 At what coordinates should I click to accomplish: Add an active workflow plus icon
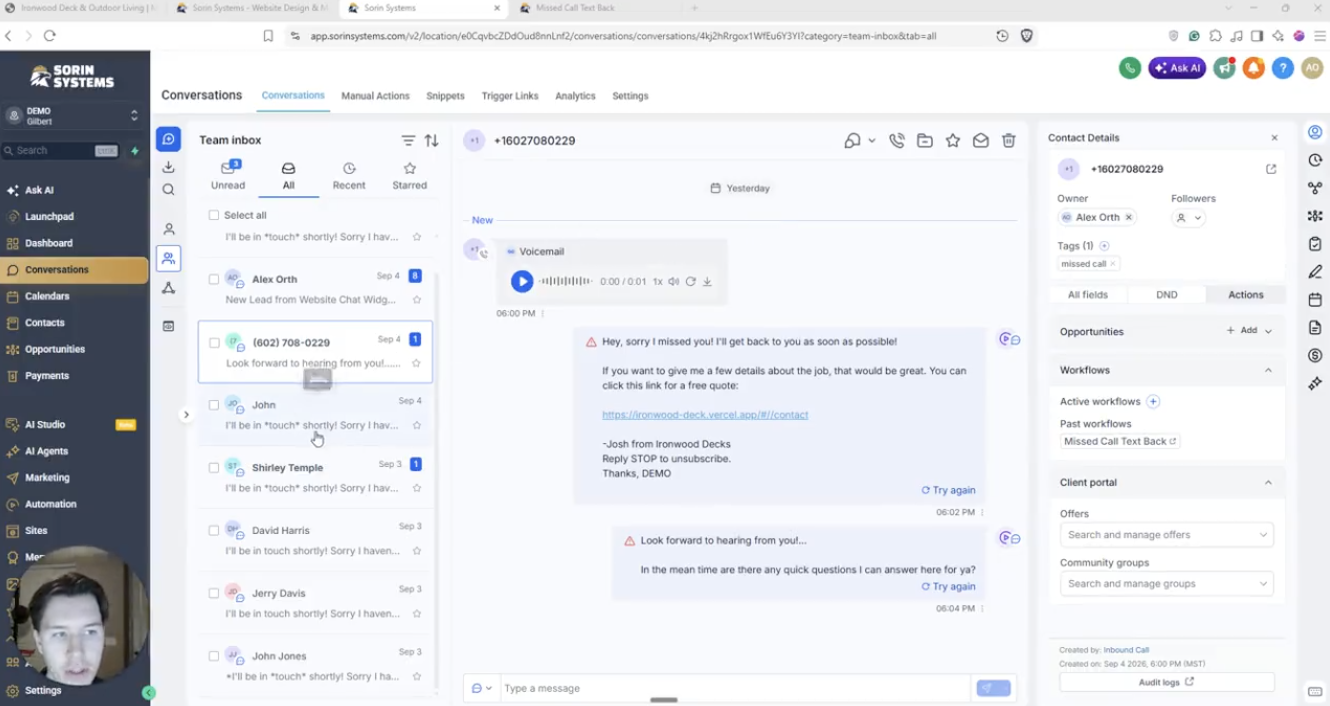click(1153, 402)
